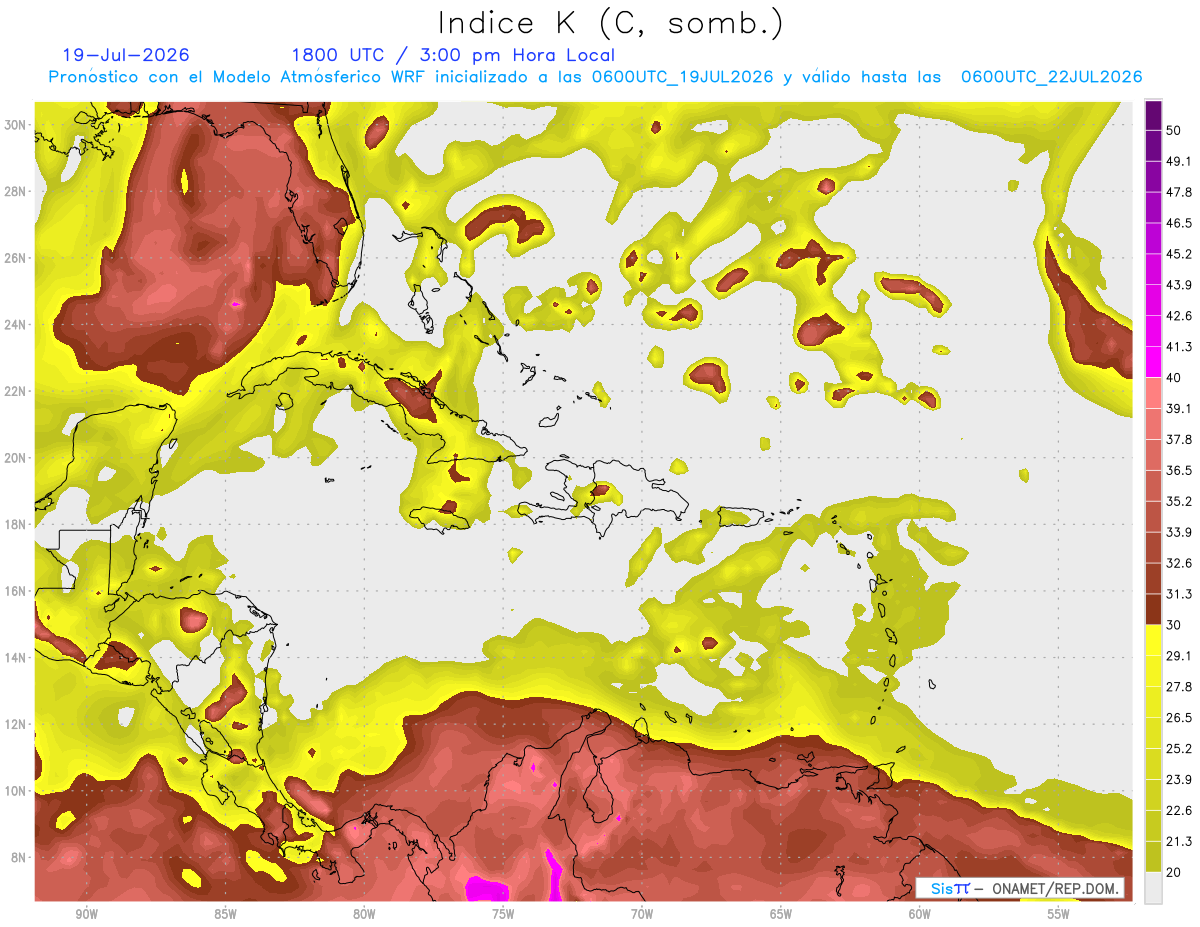This screenshot has height=927, width=1200.
Task: Click the colorbar value 43.9
Action: click(x=1178, y=285)
